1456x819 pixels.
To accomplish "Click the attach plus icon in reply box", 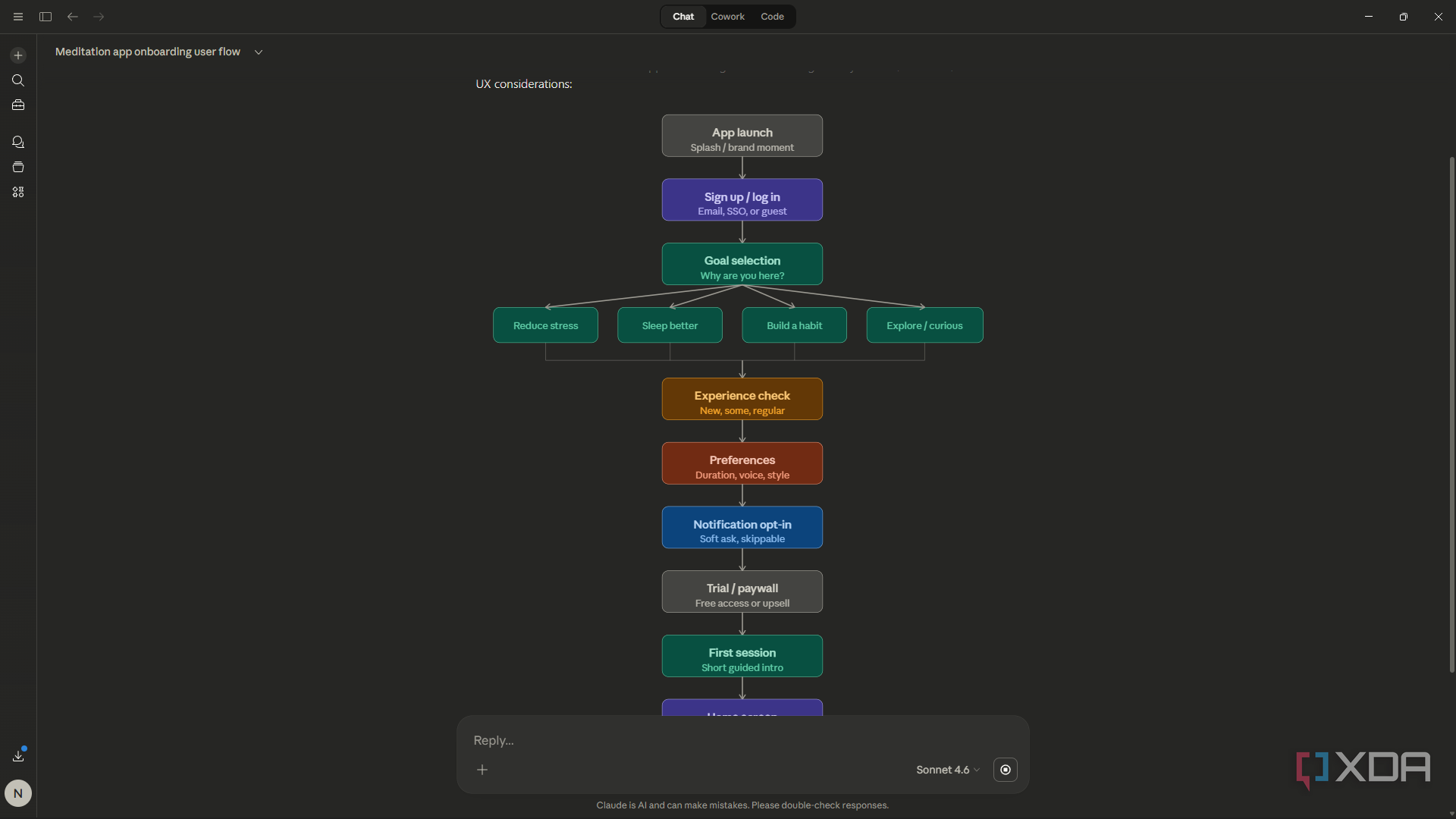I will 482,770.
